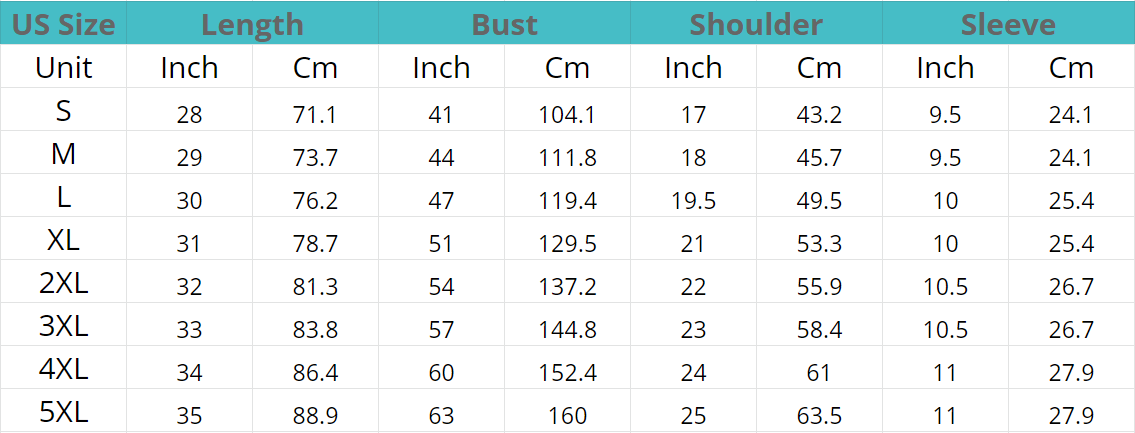1135x433 pixels.
Task: Click the S size row label
Action: (x=64, y=111)
